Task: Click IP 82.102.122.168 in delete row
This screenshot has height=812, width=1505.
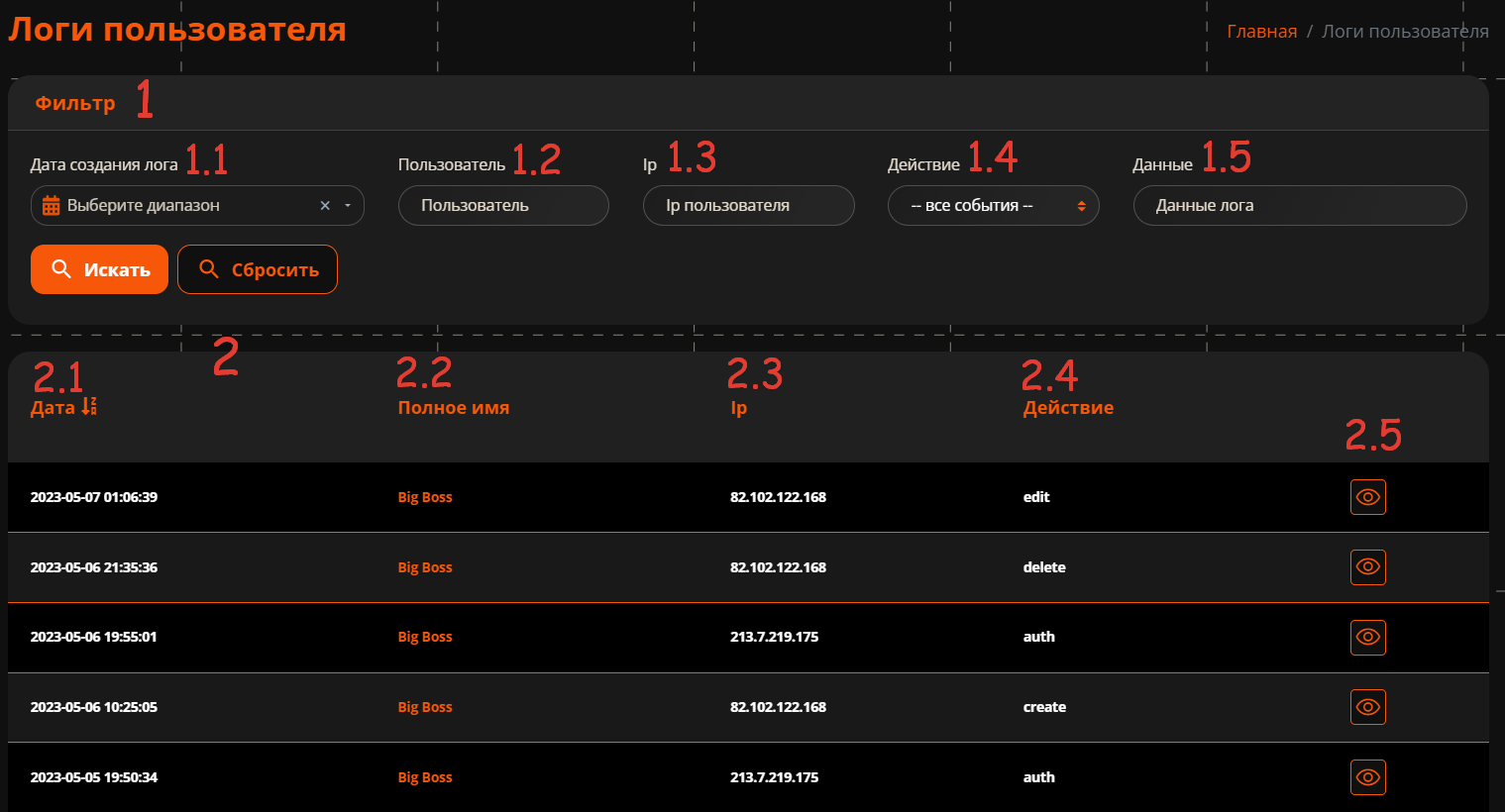Action: 778,567
